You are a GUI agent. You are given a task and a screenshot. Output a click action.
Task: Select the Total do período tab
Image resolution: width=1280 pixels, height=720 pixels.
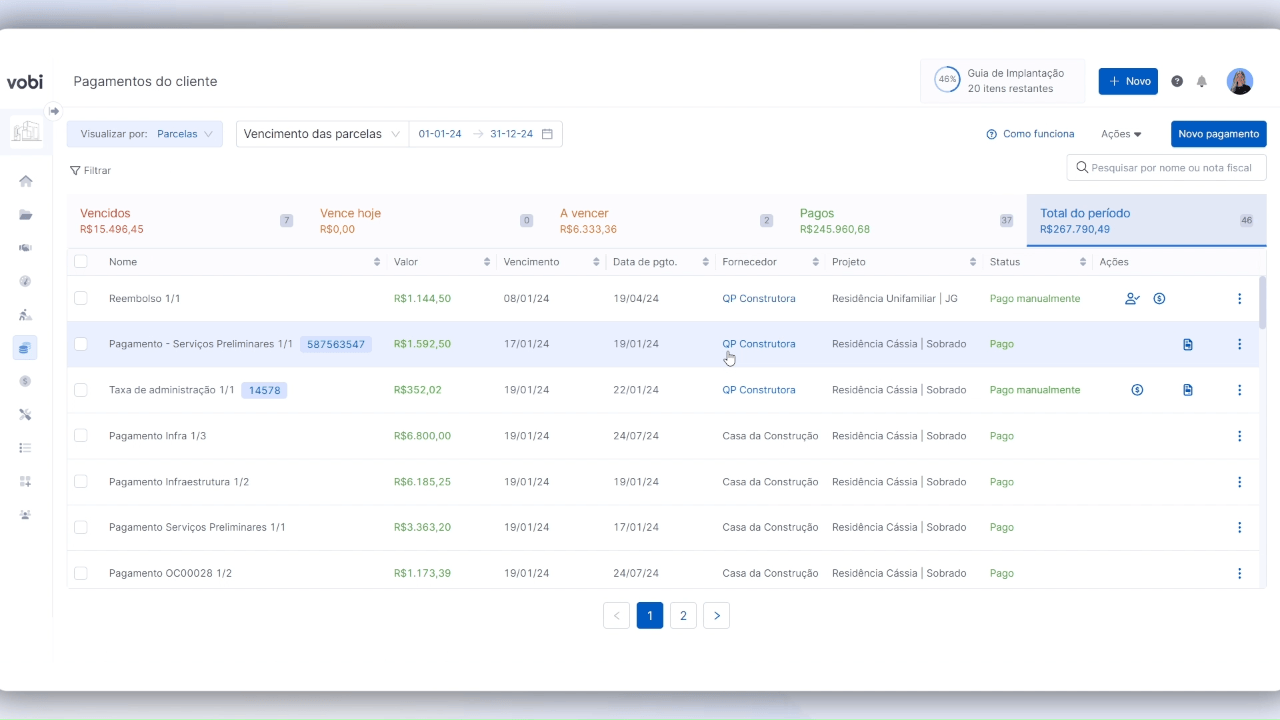pyautogui.click(x=1147, y=221)
